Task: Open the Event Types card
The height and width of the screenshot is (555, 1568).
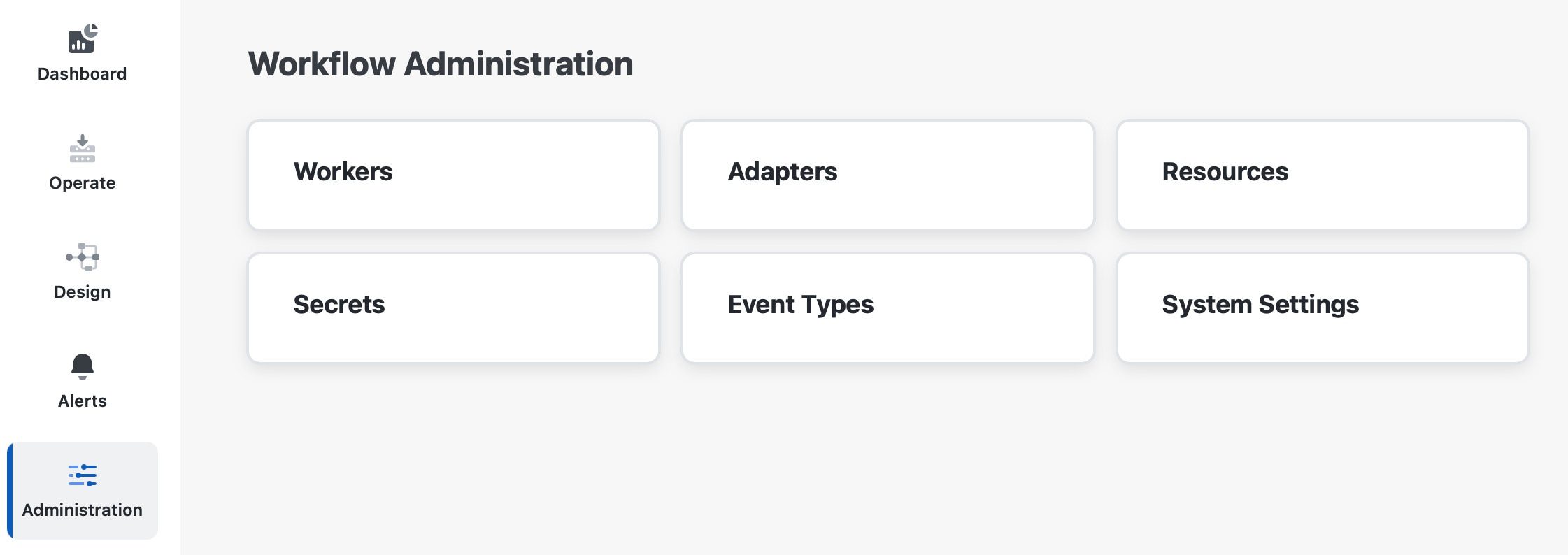Action: (x=888, y=308)
